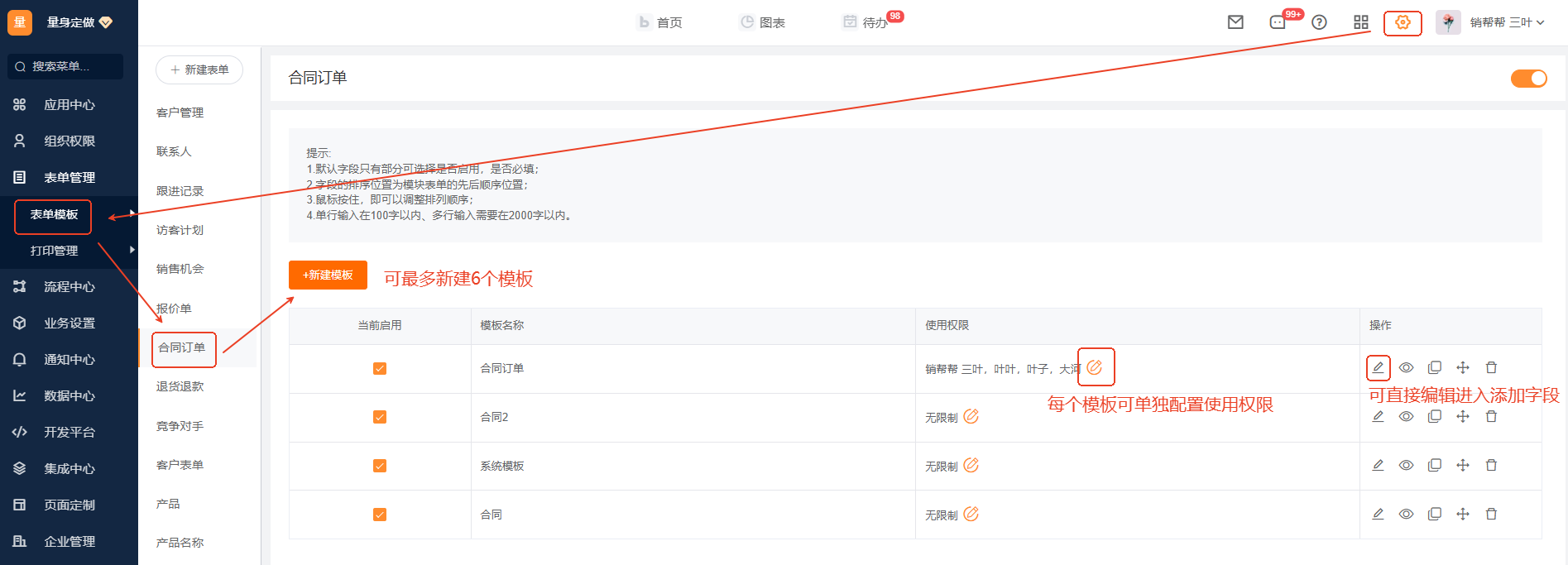Expand the 打印管理 submenu arrow
Viewport: 1568px width, 565px height.
point(132,250)
